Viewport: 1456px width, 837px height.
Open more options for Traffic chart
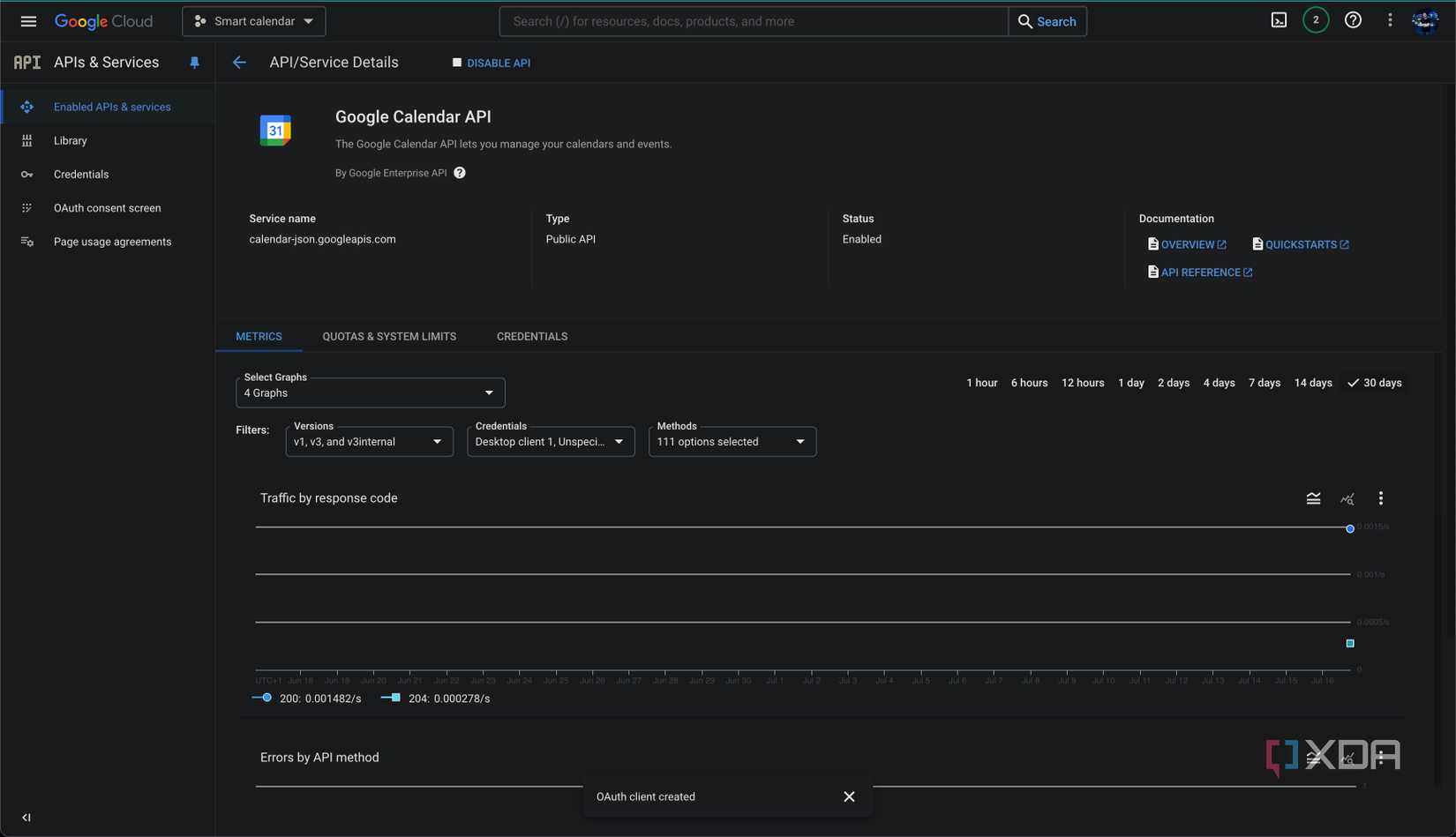click(x=1381, y=498)
